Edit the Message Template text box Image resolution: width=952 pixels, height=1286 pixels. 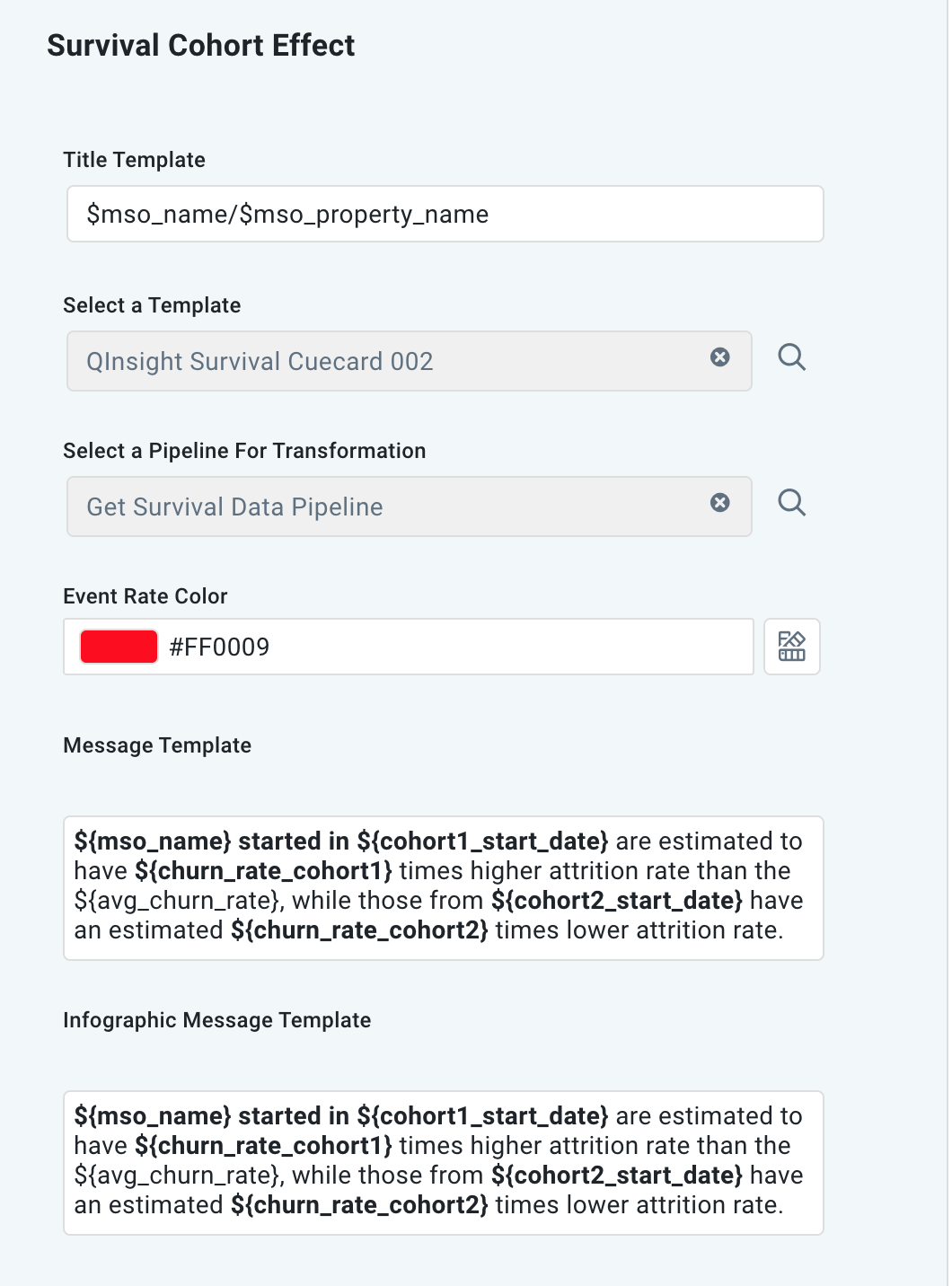tap(445, 885)
